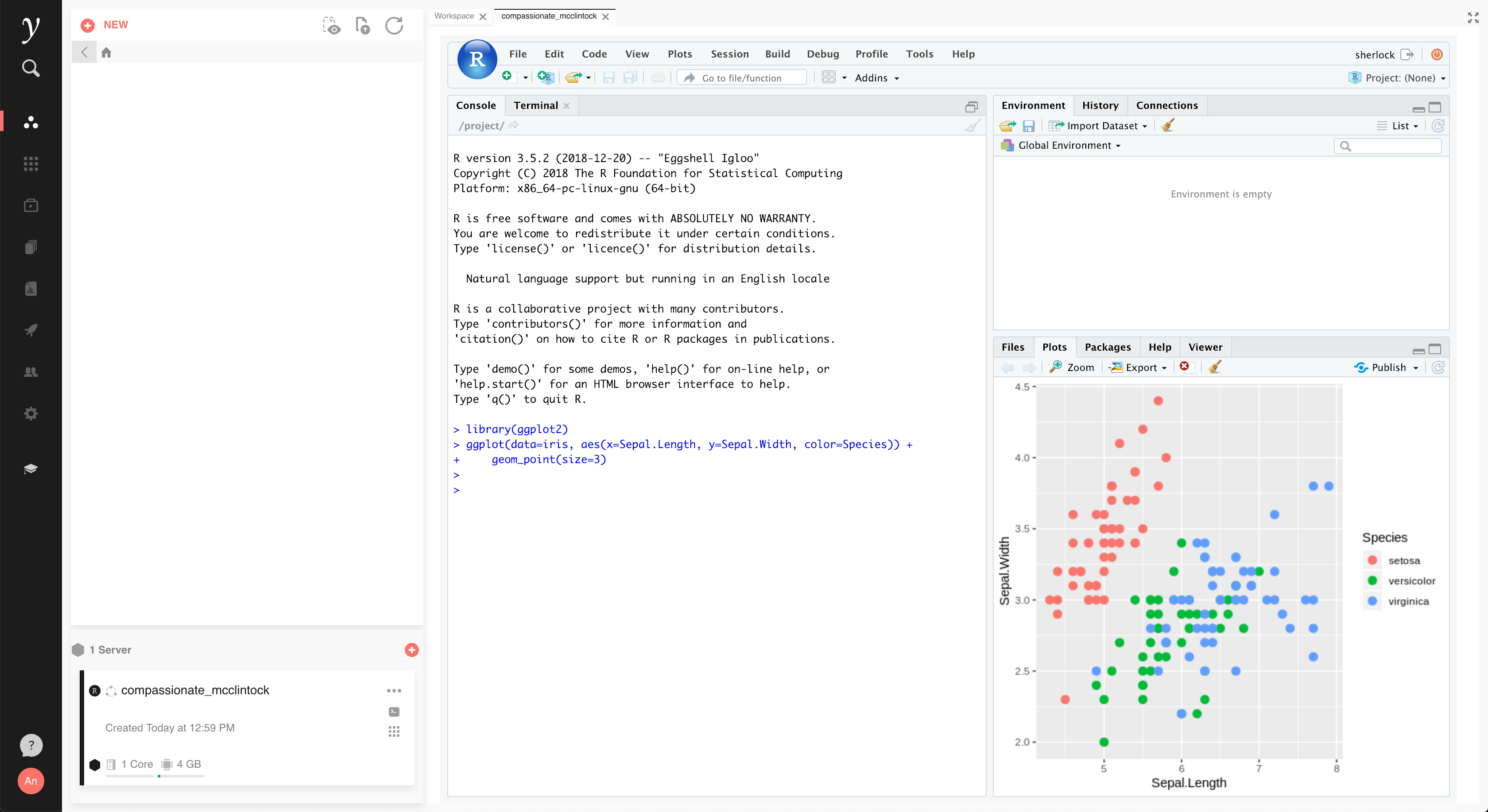
Task: Open the Session menu
Action: (729, 54)
